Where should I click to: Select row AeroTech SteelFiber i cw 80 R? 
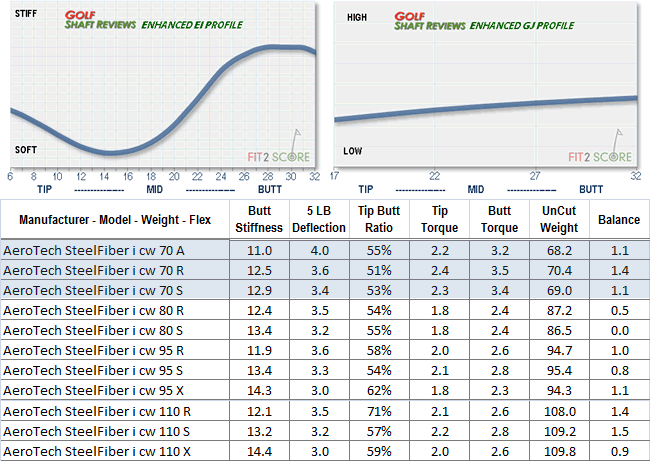coord(325,310)
